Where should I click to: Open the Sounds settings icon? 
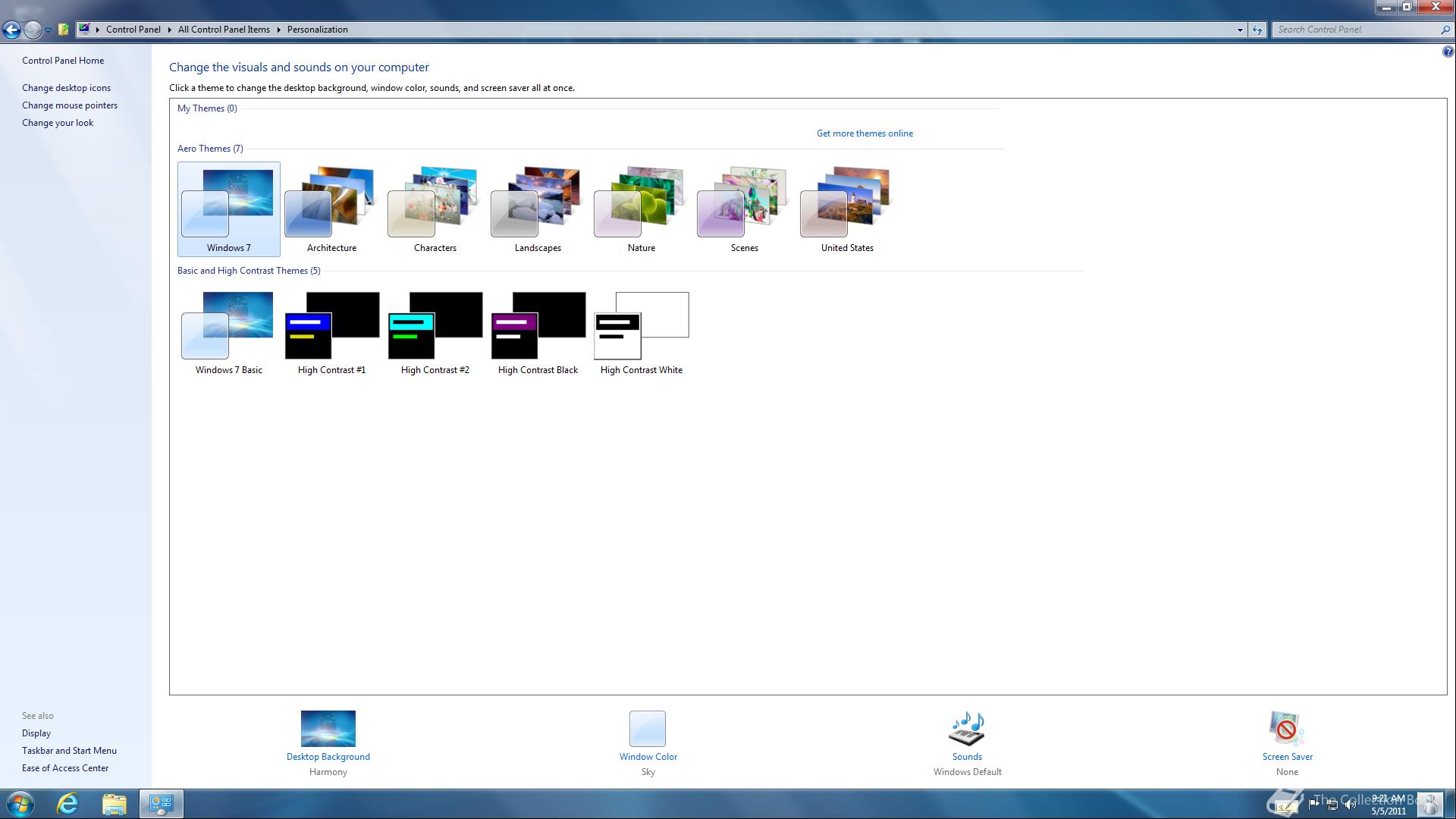[x=967, y=729]
